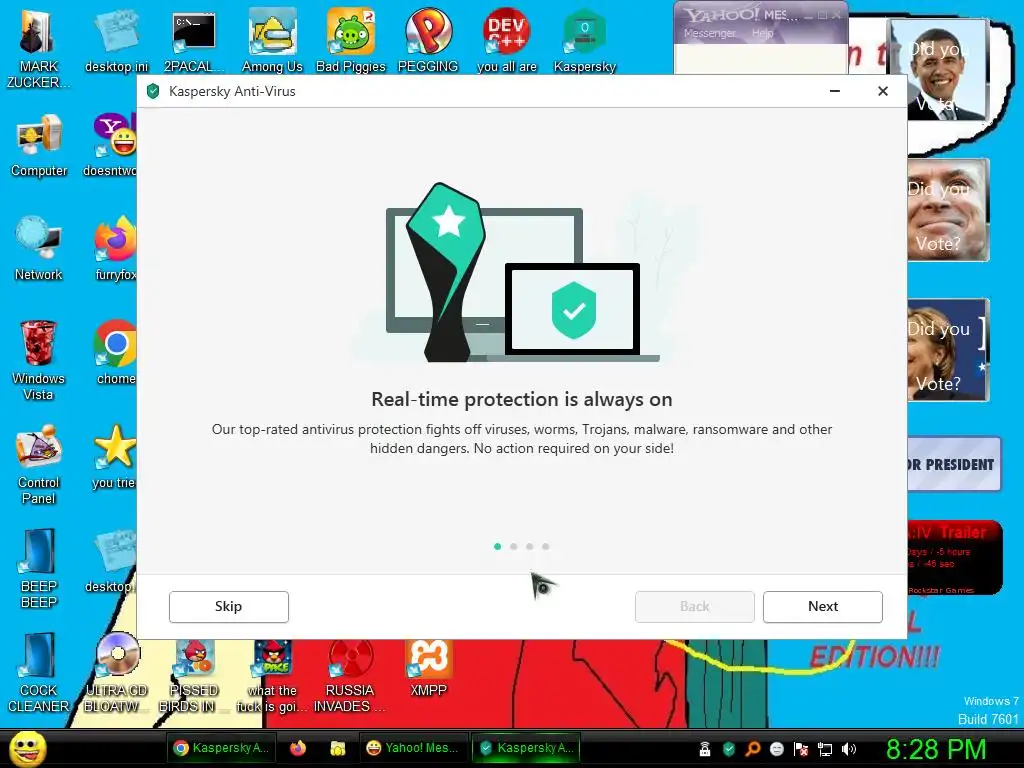
Task: Click the McCain 'Did you Vote?' gadget
Action: tap(948, 210)
